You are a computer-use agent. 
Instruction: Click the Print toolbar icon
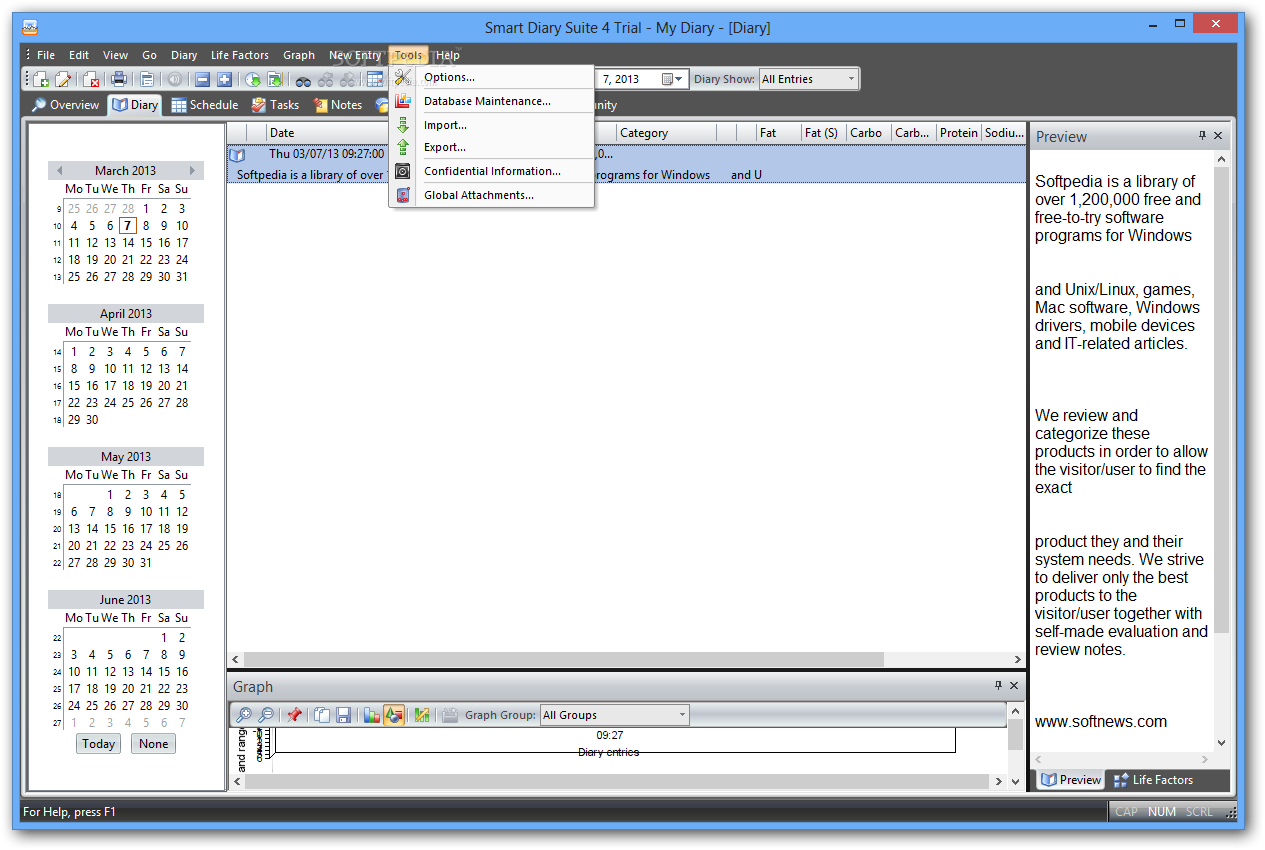point(119,80)
